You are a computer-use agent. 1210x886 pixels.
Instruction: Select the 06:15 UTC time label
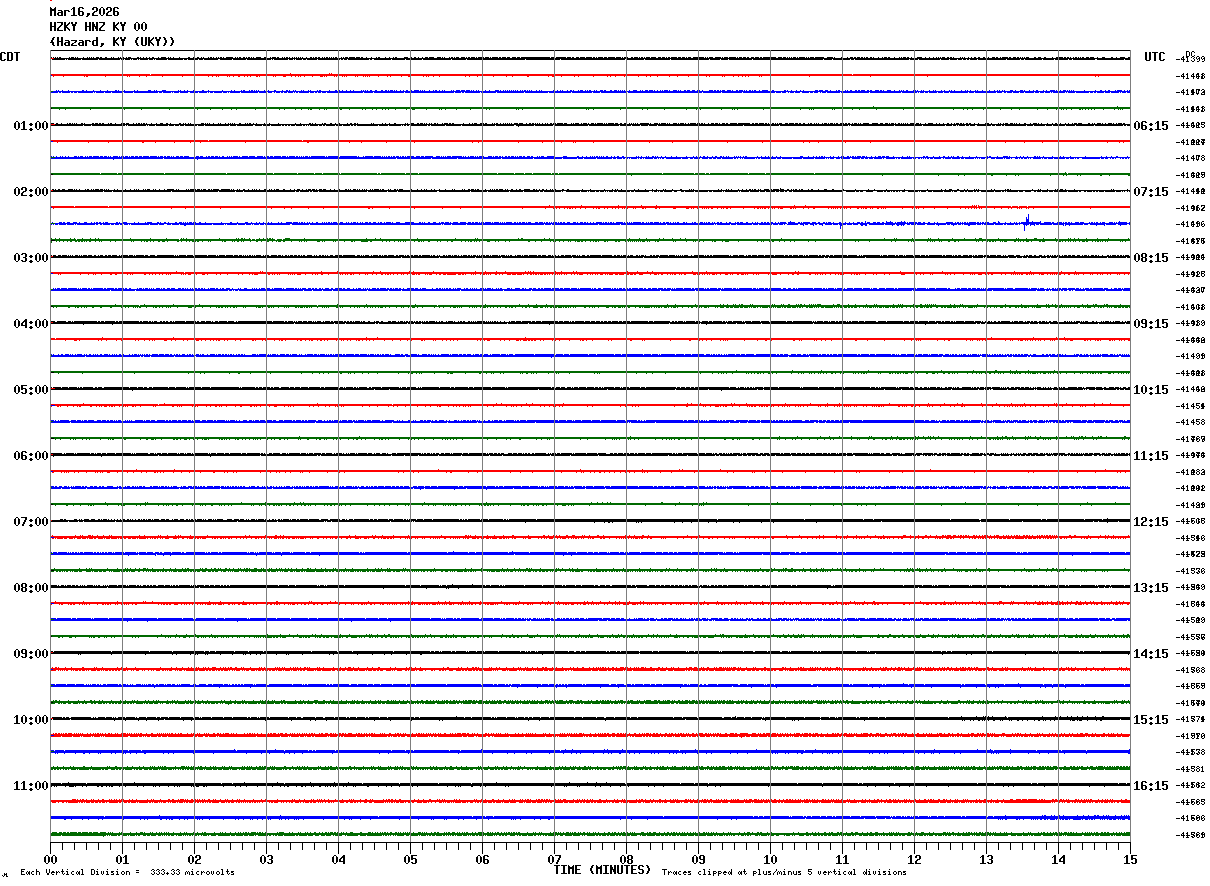(x=1150, y=126)
